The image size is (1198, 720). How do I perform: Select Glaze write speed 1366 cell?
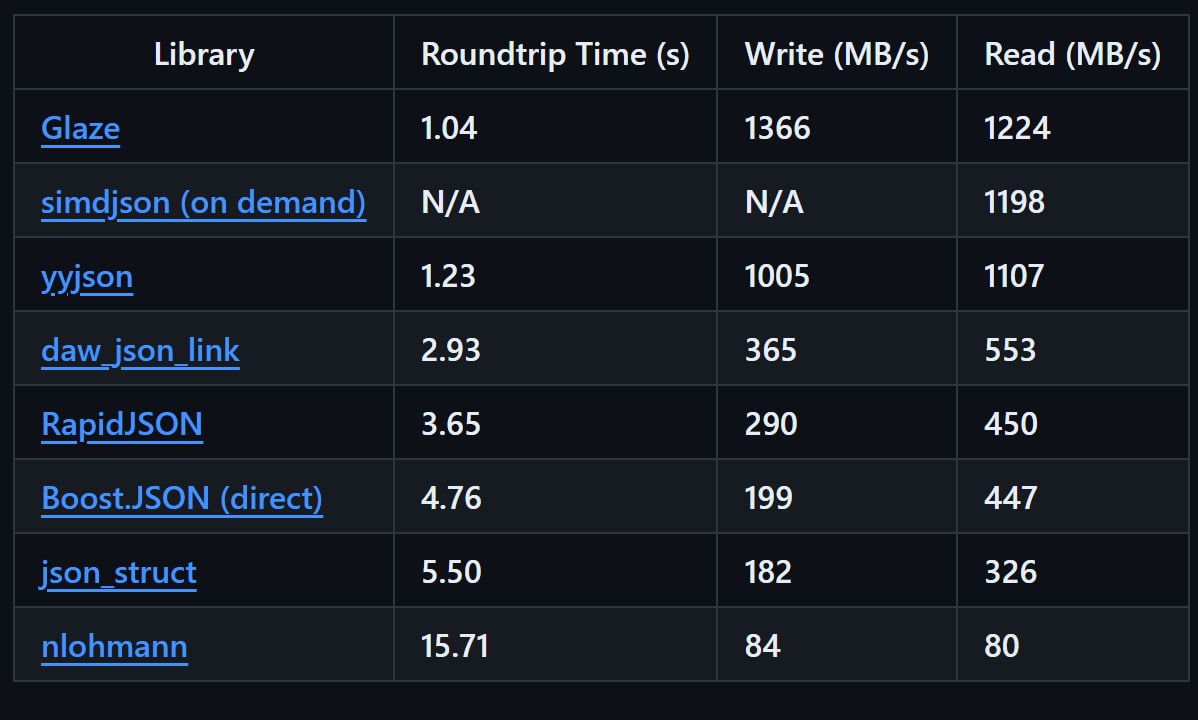coord(837,127)
